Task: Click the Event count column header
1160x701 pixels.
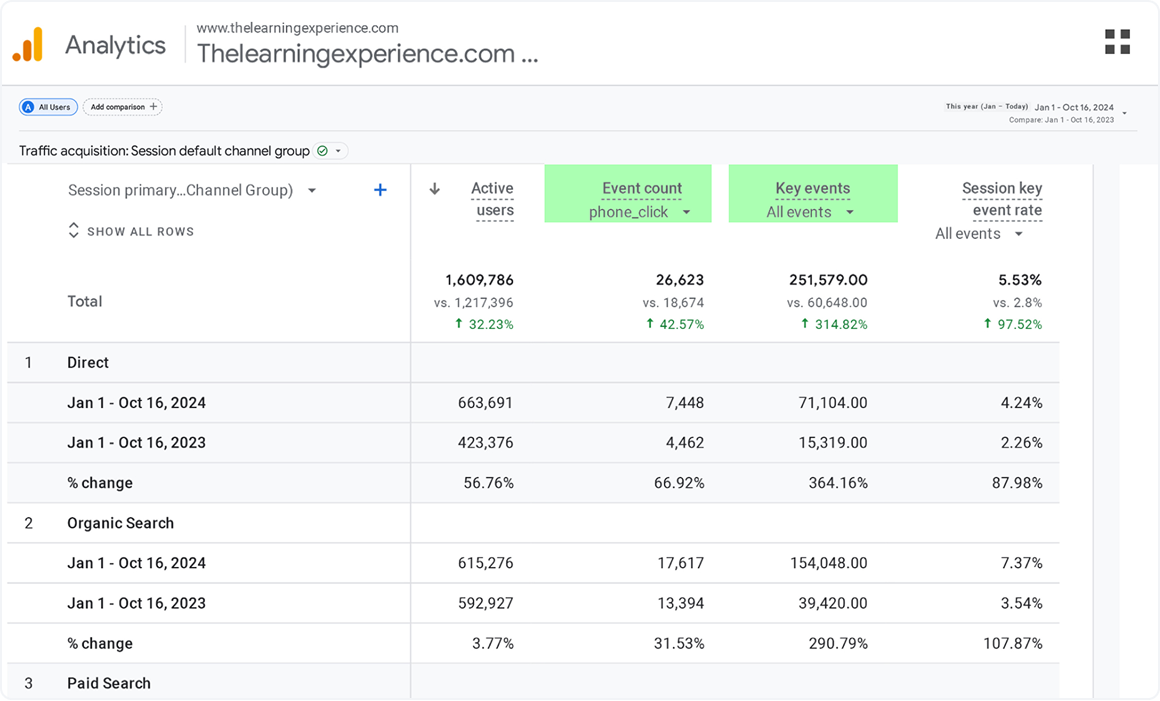Action: click(642, 188)
